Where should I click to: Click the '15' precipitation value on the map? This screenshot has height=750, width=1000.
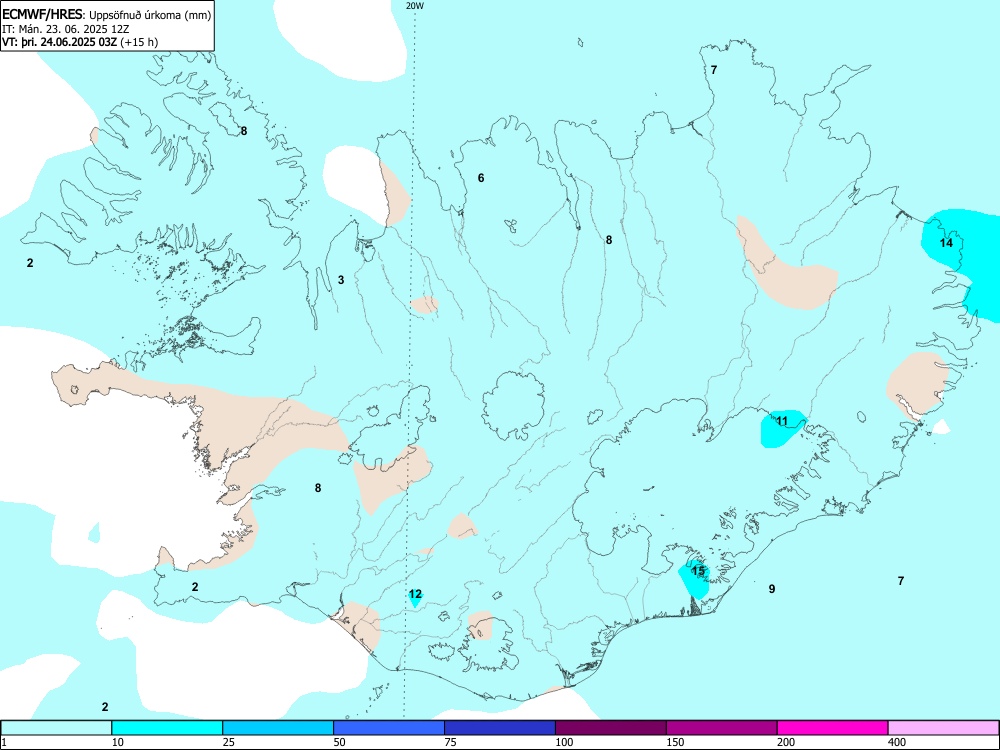tap(698, 571)
